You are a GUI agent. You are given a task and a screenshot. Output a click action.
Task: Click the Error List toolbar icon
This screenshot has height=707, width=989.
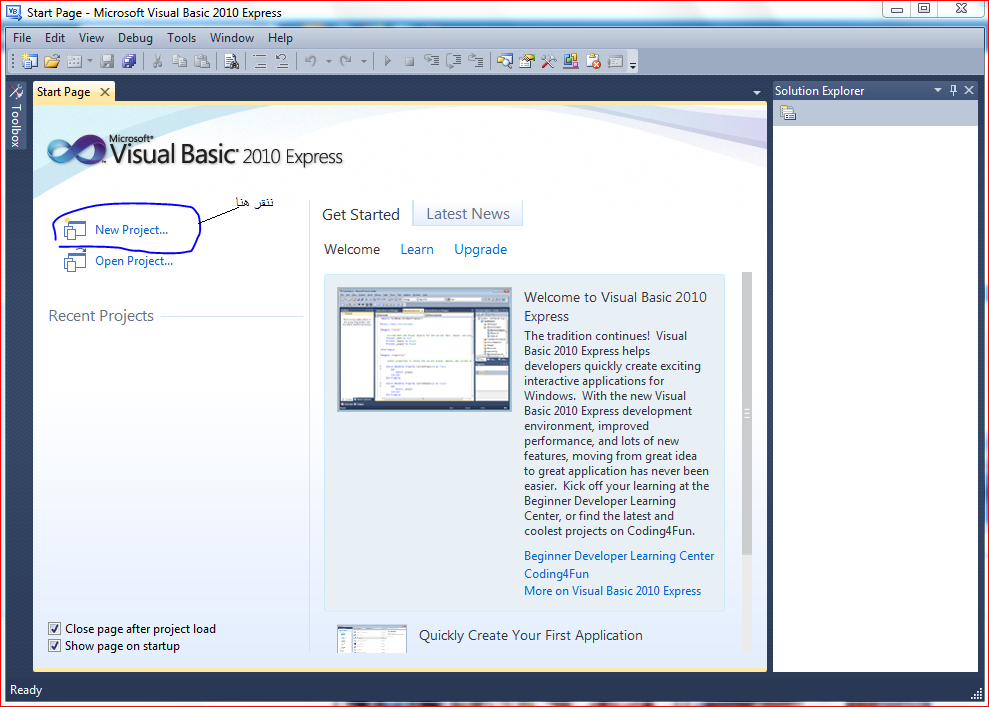(594, 61)
